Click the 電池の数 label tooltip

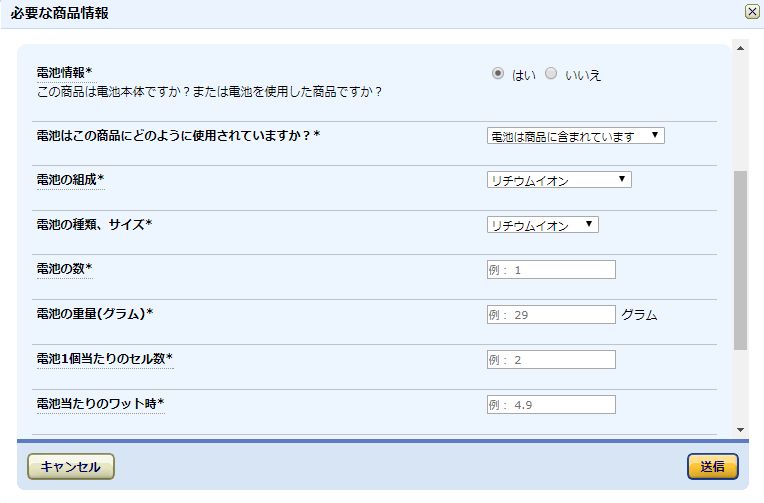[64, 269]
